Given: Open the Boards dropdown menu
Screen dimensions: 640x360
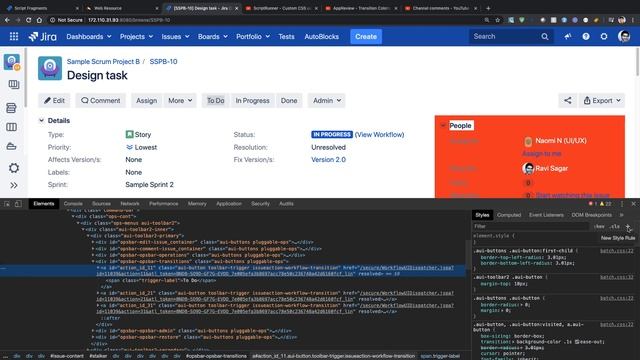Looking at the screenshot, I should [x=213, y=37].
